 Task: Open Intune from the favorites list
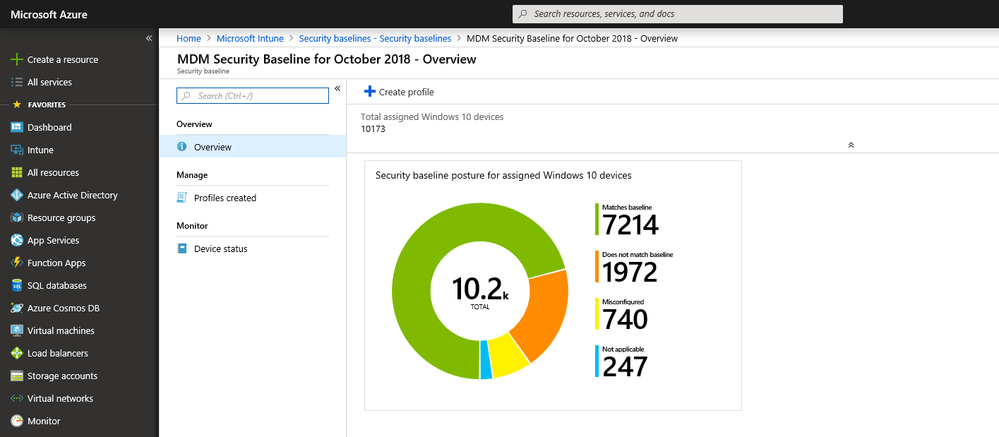pos(40,150)
